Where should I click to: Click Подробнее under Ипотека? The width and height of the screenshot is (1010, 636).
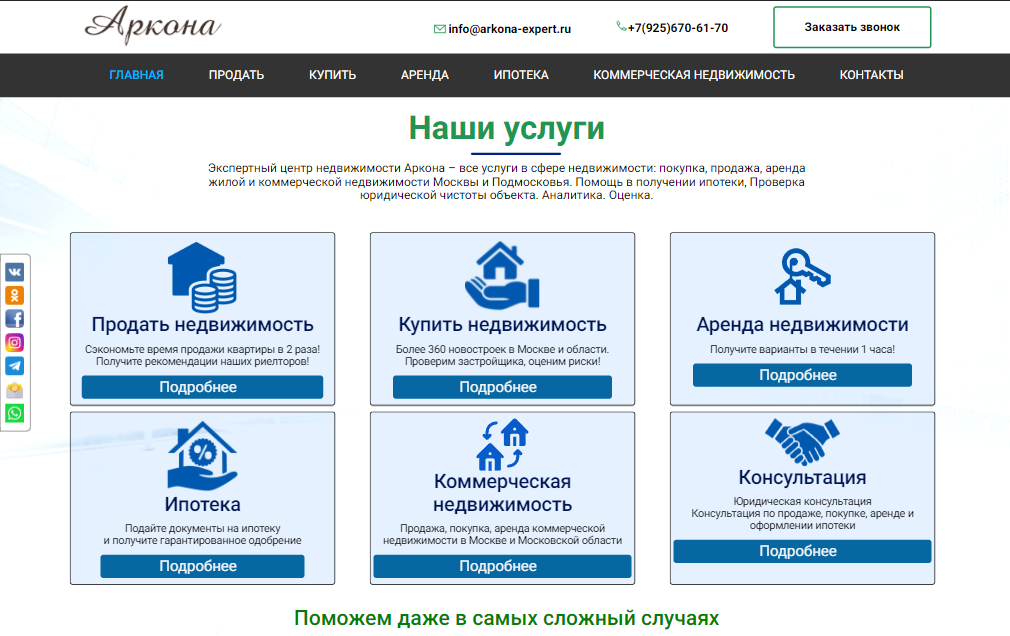pos(202,566)
